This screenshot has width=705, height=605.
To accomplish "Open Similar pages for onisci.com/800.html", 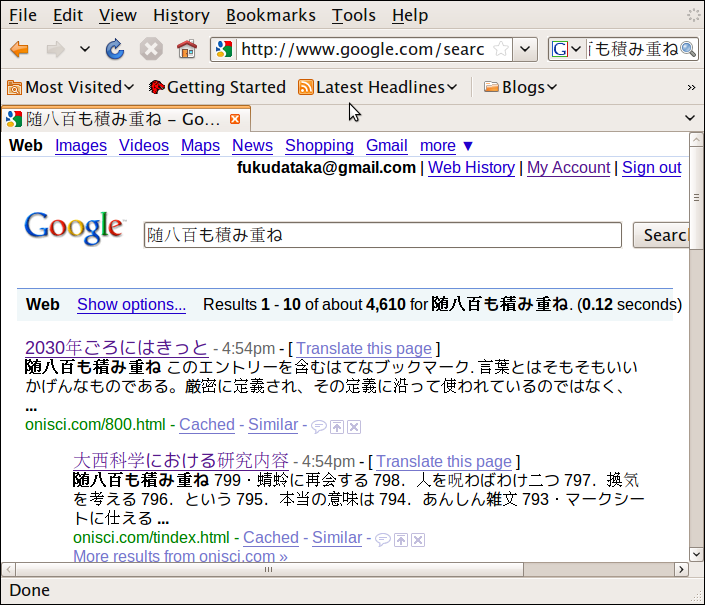I will (273, 424).
